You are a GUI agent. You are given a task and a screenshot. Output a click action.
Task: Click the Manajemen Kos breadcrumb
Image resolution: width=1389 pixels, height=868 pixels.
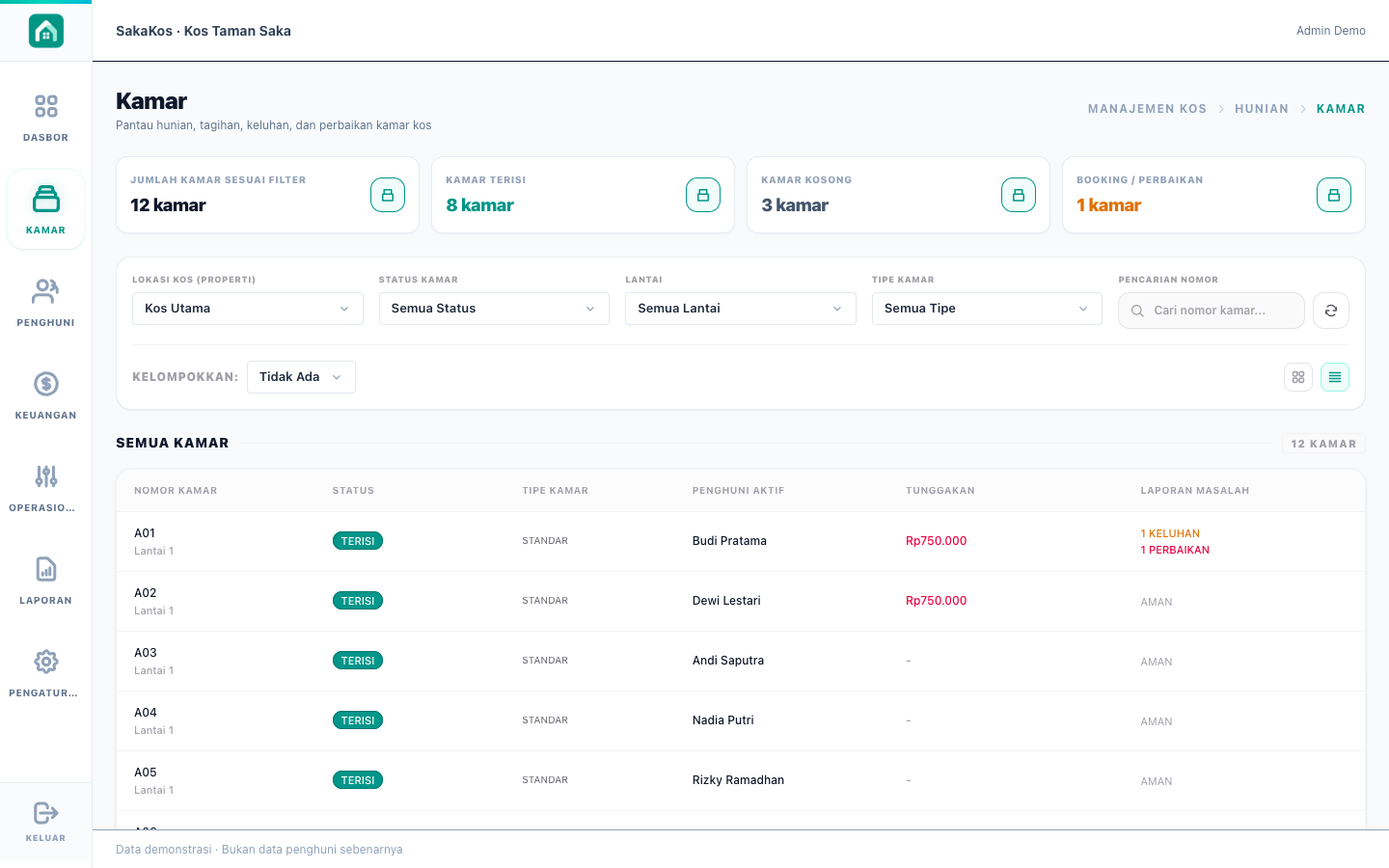pyautogui.click(x=1147, y=109)
